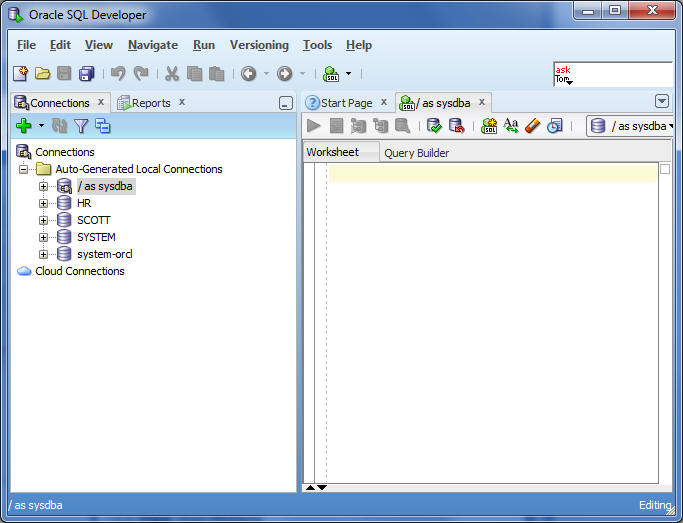The height and width of the screenshot is (523, 683).
Task: Close the Start Page tab
Action: (x=384, y=102)
